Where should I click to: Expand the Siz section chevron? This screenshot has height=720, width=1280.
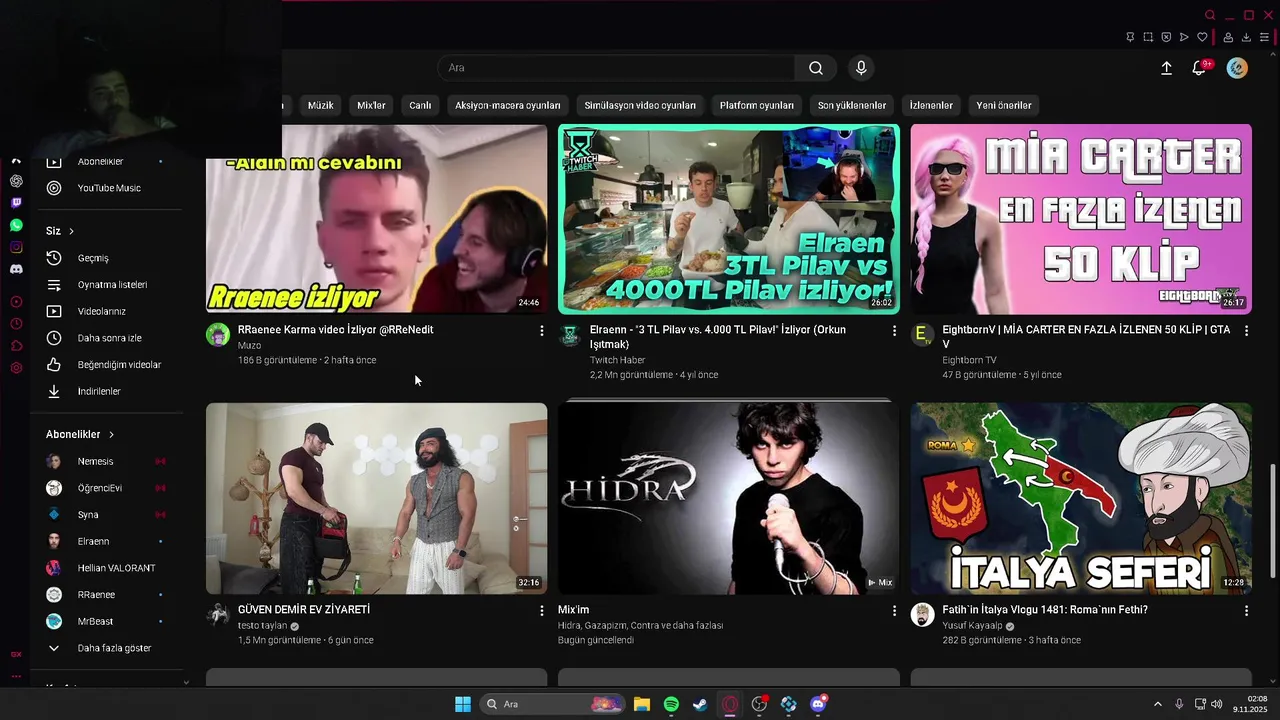click(71, 231)
